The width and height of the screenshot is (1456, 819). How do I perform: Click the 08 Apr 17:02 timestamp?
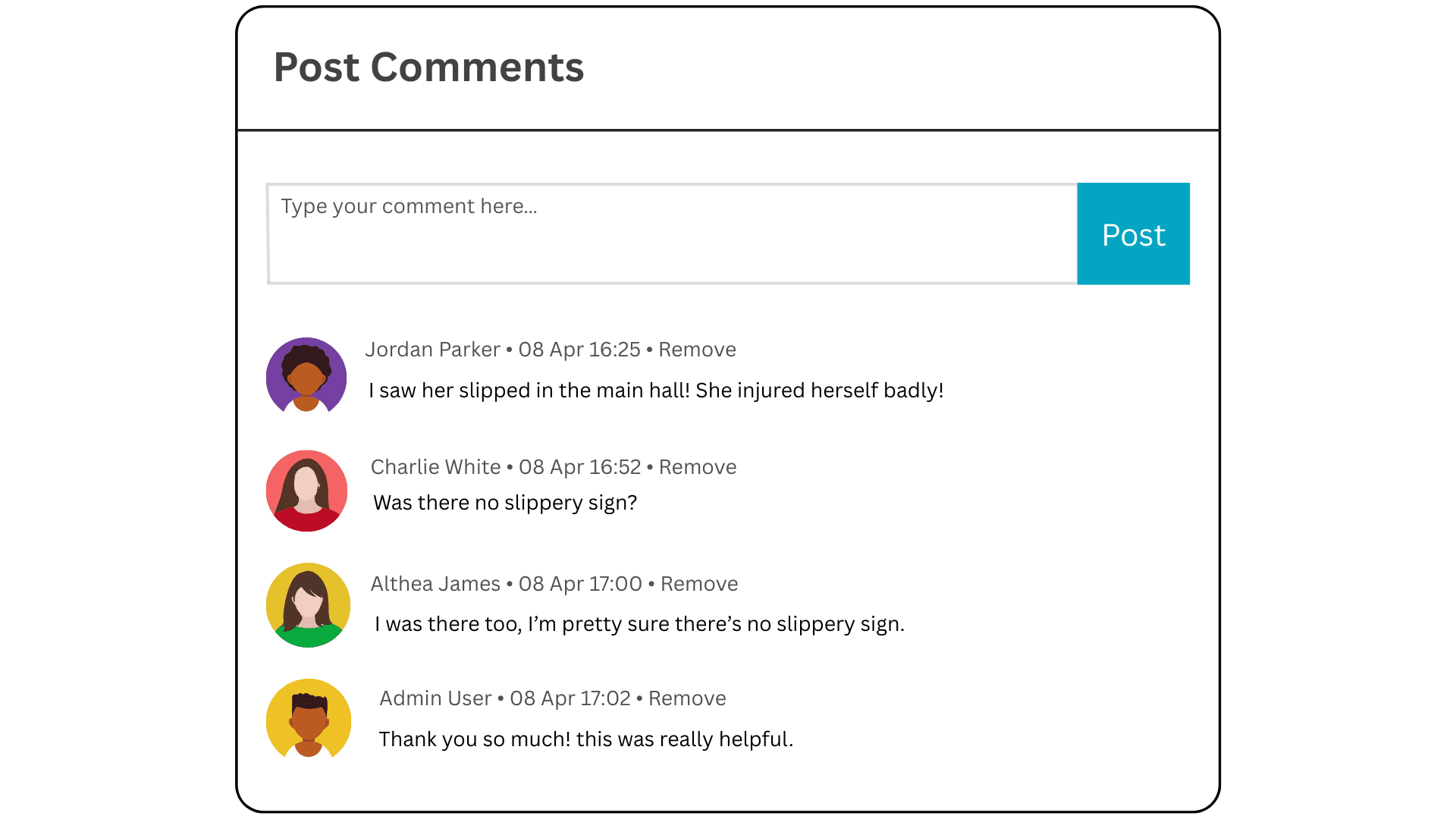tap(570, 698)
